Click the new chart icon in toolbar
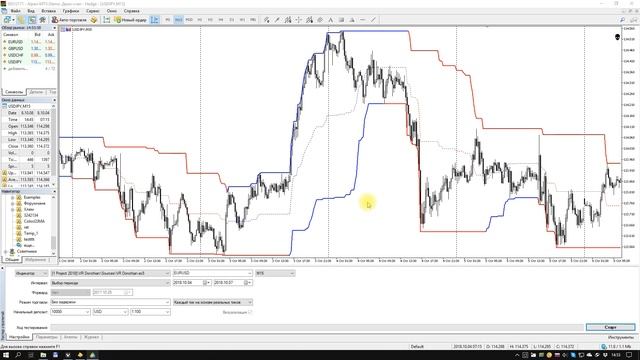 (x=7, y=20)
